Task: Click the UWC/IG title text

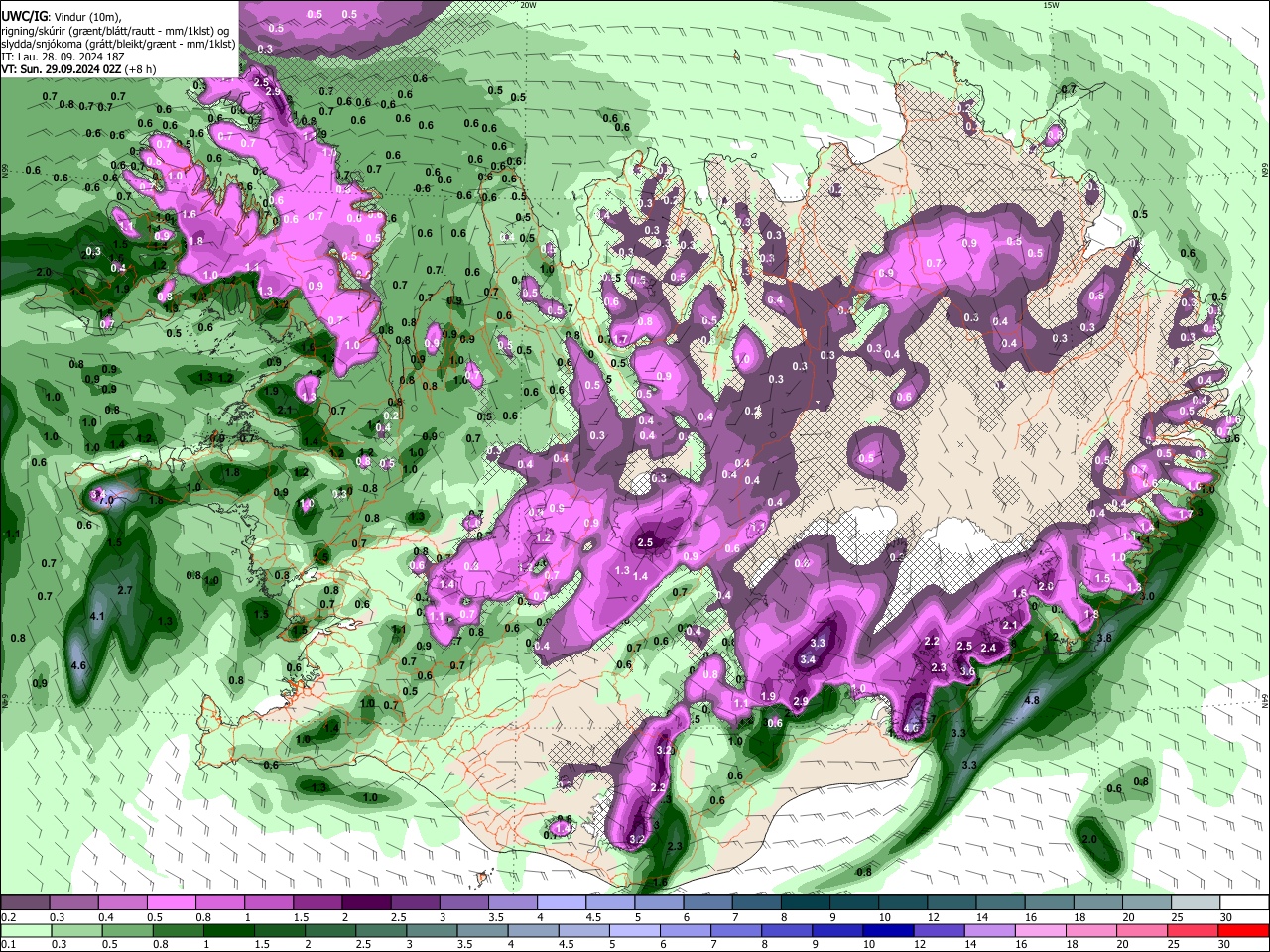Action: click(24, 16)
